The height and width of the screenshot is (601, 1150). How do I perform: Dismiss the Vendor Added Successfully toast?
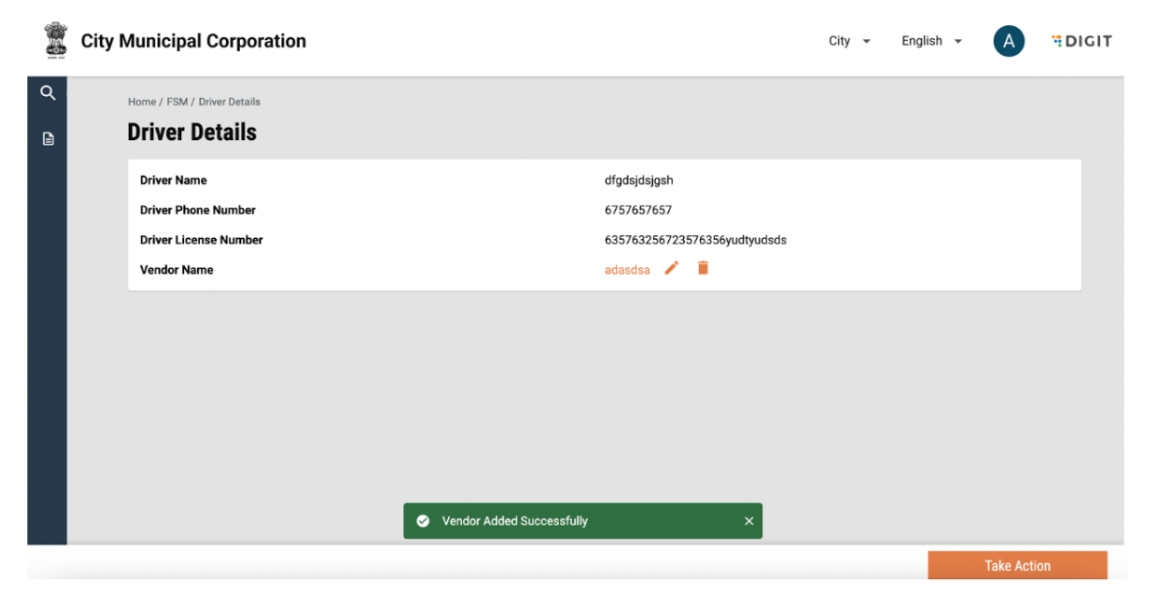coord(749,521)
